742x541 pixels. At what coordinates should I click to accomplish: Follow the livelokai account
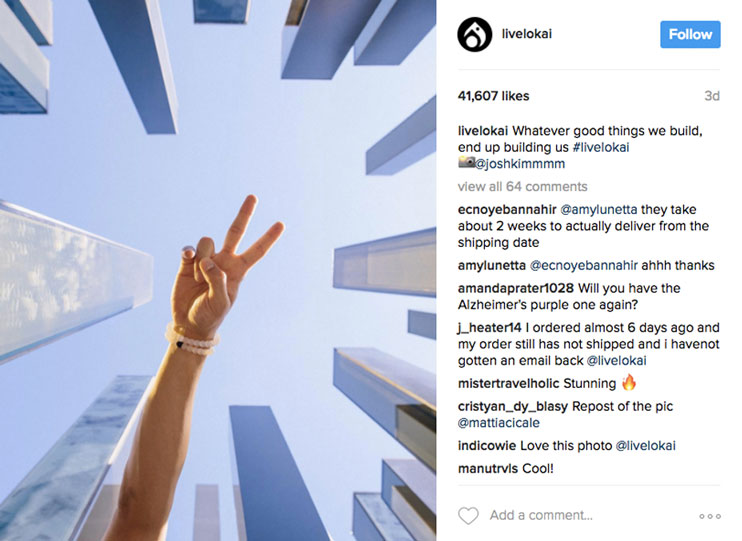tap(690, 35)
